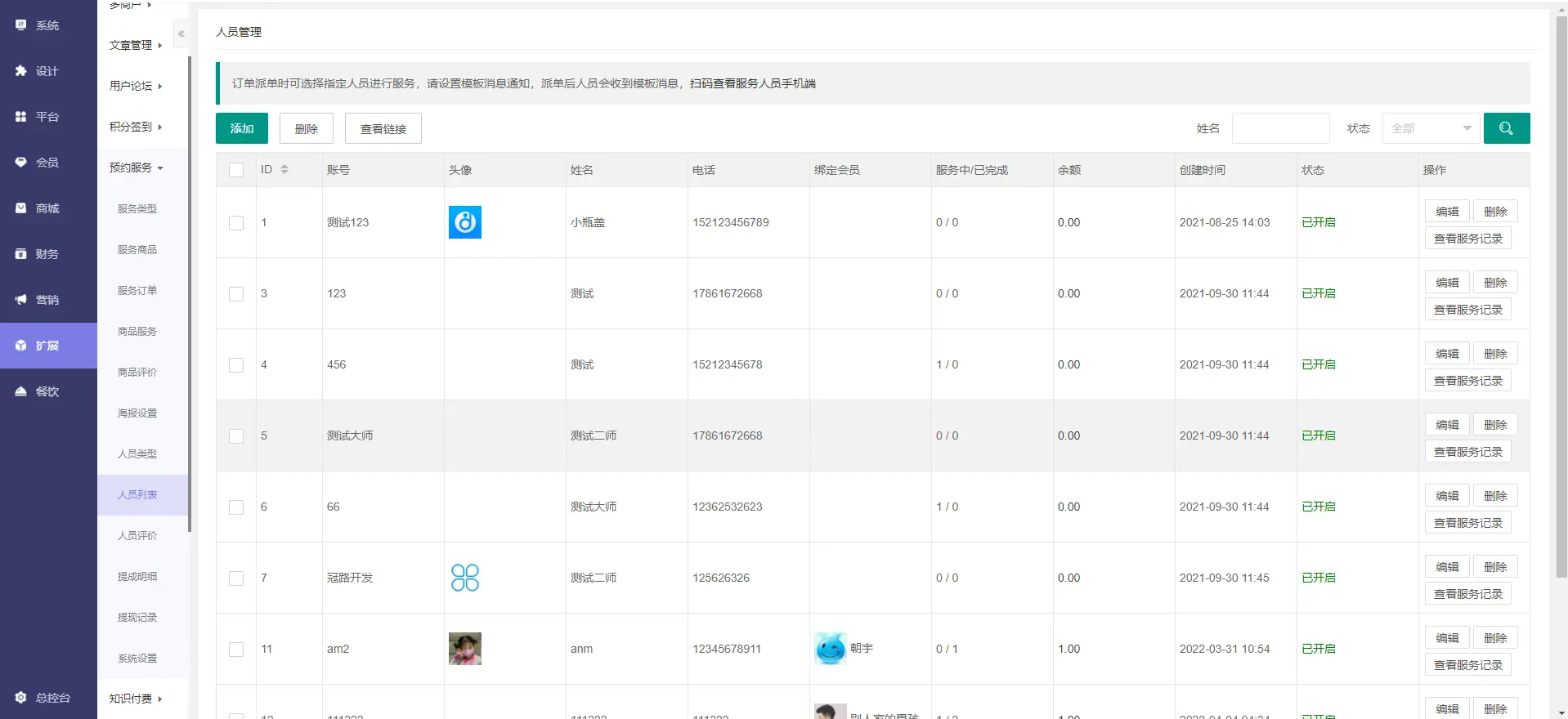Expand the 知识付费 menu group
This screenshot has height=719, width=1568.
tap(136, 699)
